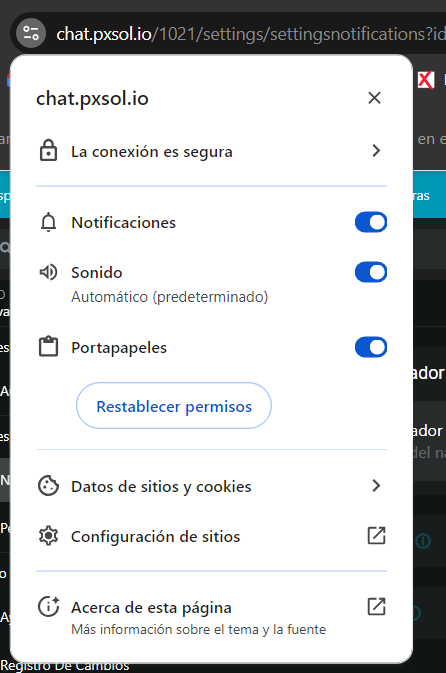Viewport: 446px width, 673px height.
Task: Expand Datos de sitios y cookies chevron
Action: [376, 486]
